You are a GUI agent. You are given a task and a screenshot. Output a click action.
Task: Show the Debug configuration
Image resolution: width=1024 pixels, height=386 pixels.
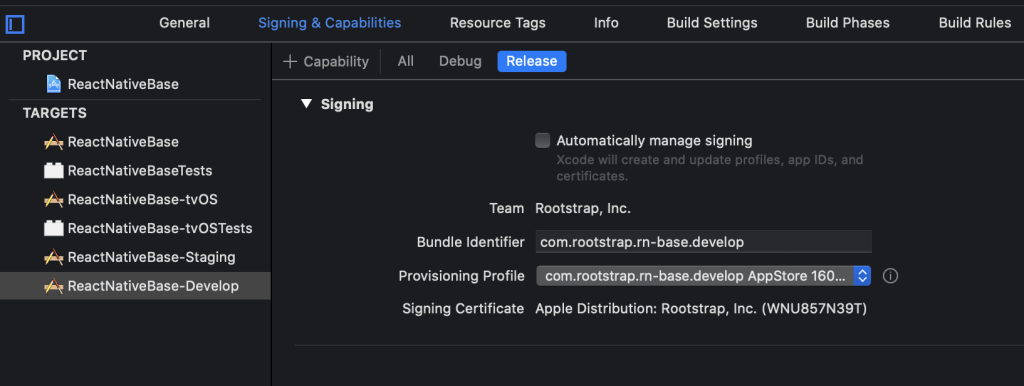tap(460, 61)
